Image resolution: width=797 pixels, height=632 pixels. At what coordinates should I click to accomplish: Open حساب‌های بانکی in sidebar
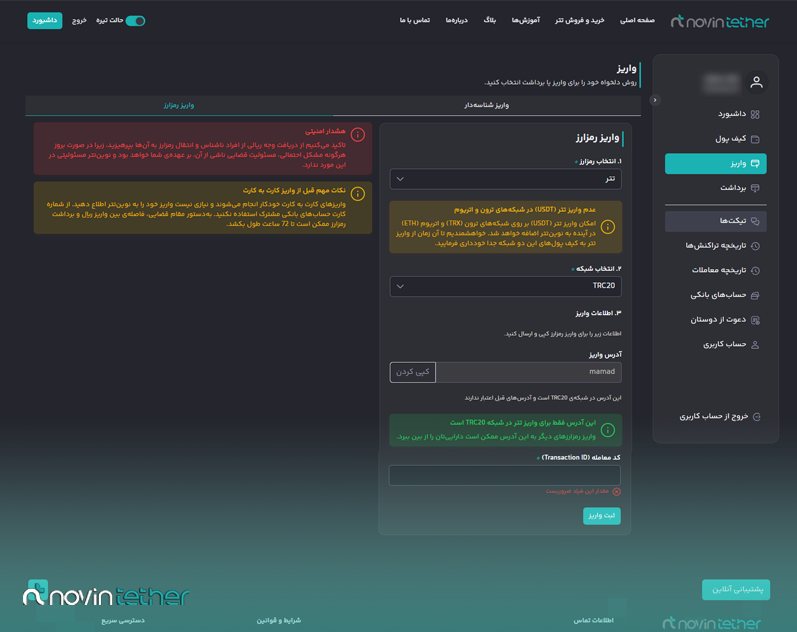click(x=716, y=295)
